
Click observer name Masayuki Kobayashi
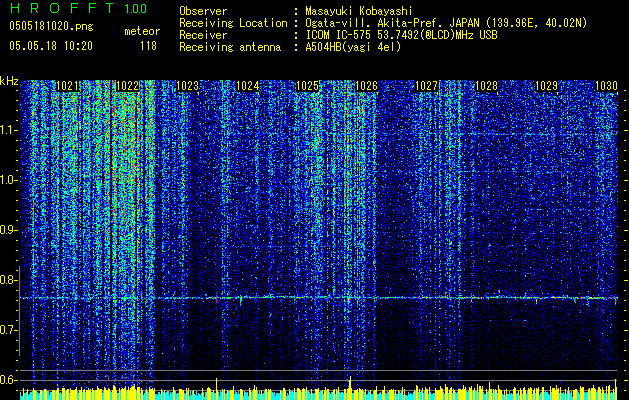(x=359, y=12)
